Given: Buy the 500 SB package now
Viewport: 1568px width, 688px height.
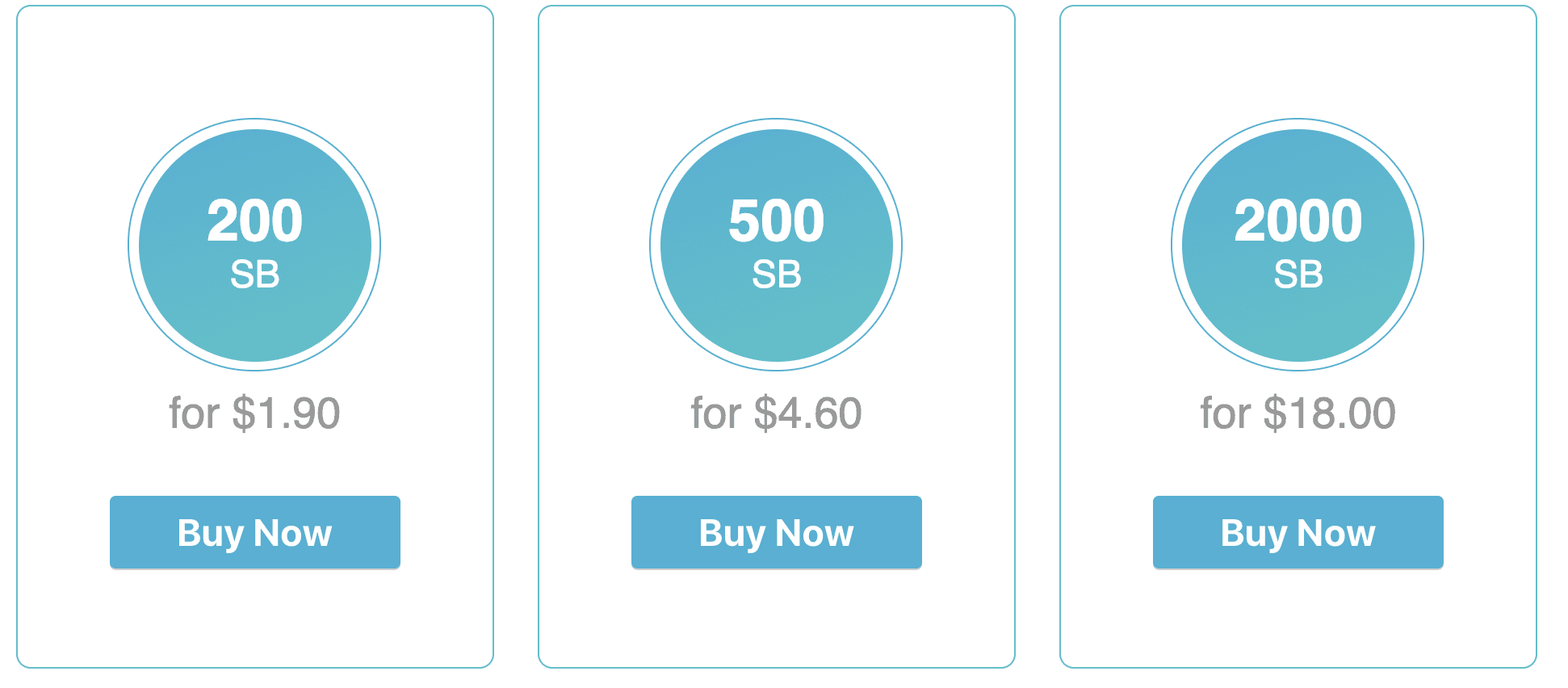Looking at the screenshot, I should pos(777,532).
